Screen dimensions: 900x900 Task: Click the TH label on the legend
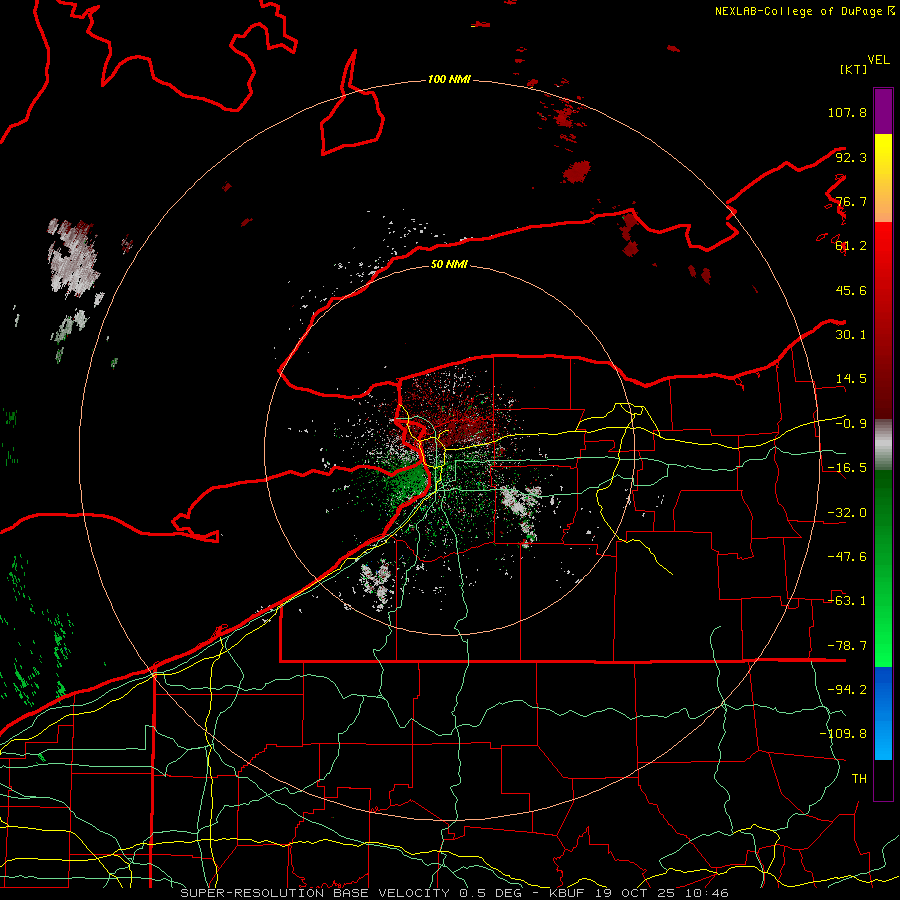pos(859,779)
